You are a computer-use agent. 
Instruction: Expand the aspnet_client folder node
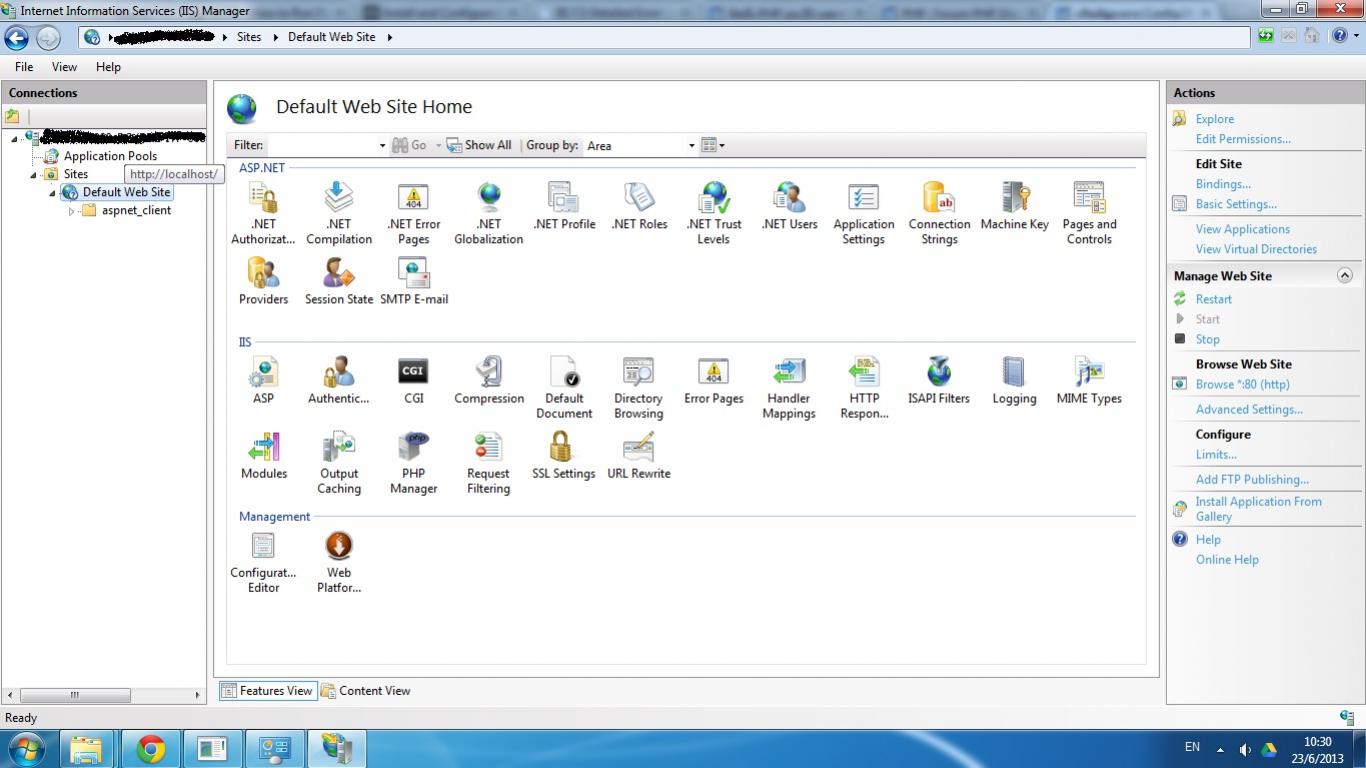tap(72, 211)
